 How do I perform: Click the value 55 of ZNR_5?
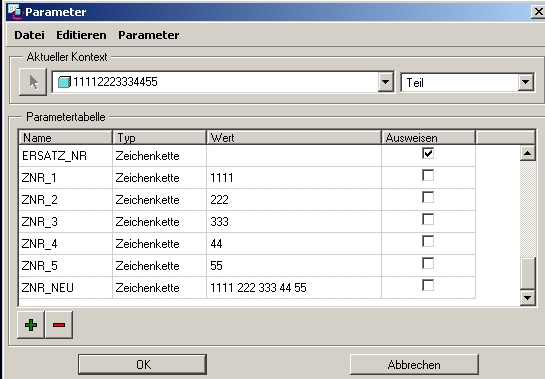tap(216, 266)
